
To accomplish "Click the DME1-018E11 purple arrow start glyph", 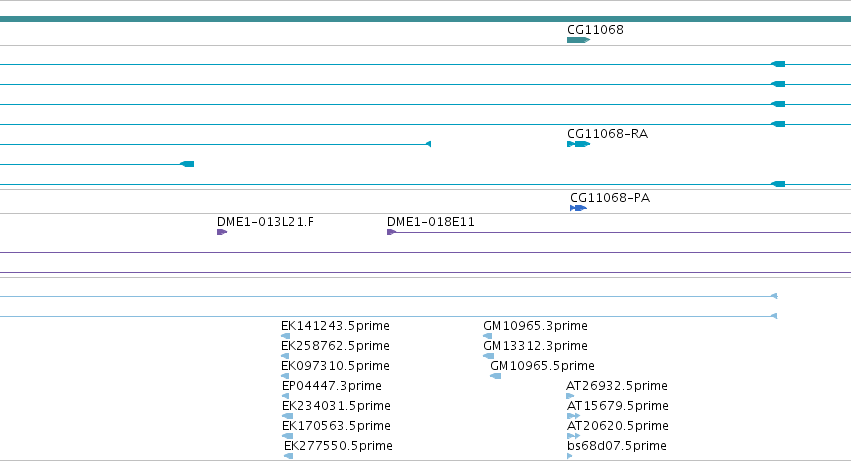I will point(391,232).
